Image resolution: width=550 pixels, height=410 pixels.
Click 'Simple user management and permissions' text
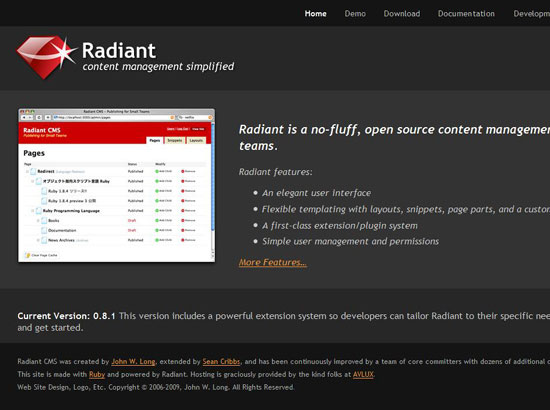coord(350,241)
